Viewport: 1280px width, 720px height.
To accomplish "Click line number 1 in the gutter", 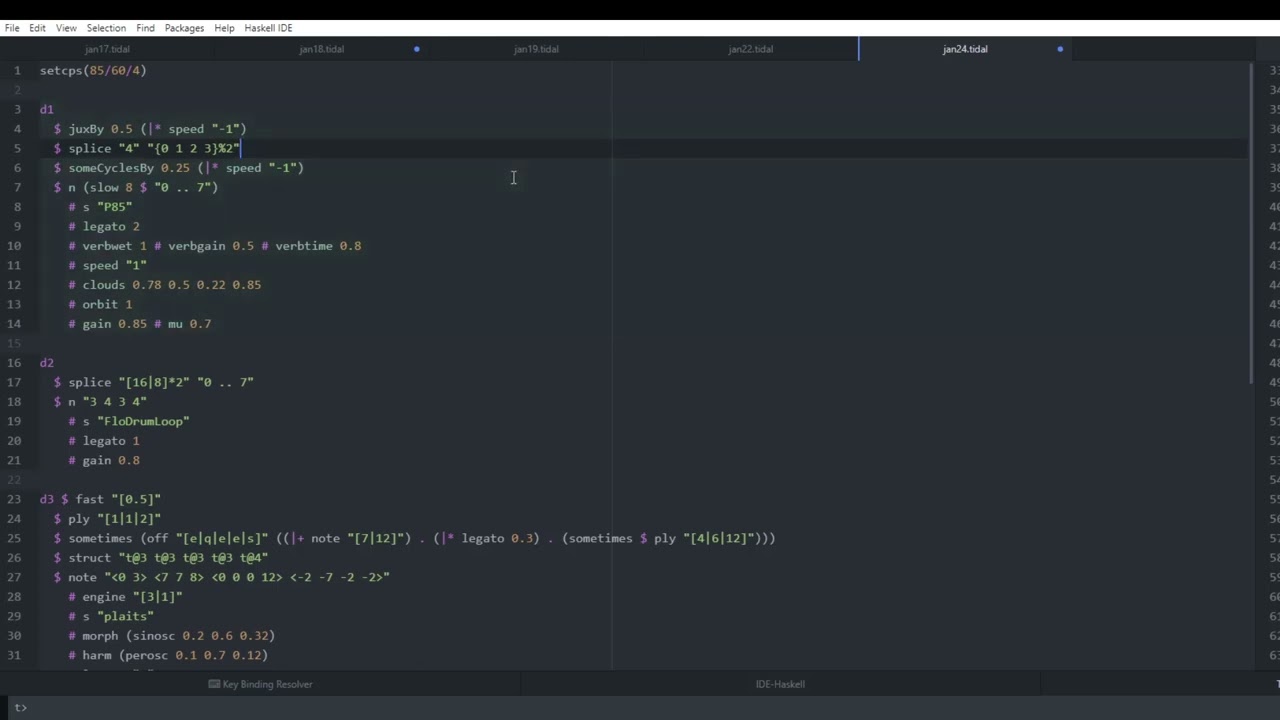I will point(17,71).
